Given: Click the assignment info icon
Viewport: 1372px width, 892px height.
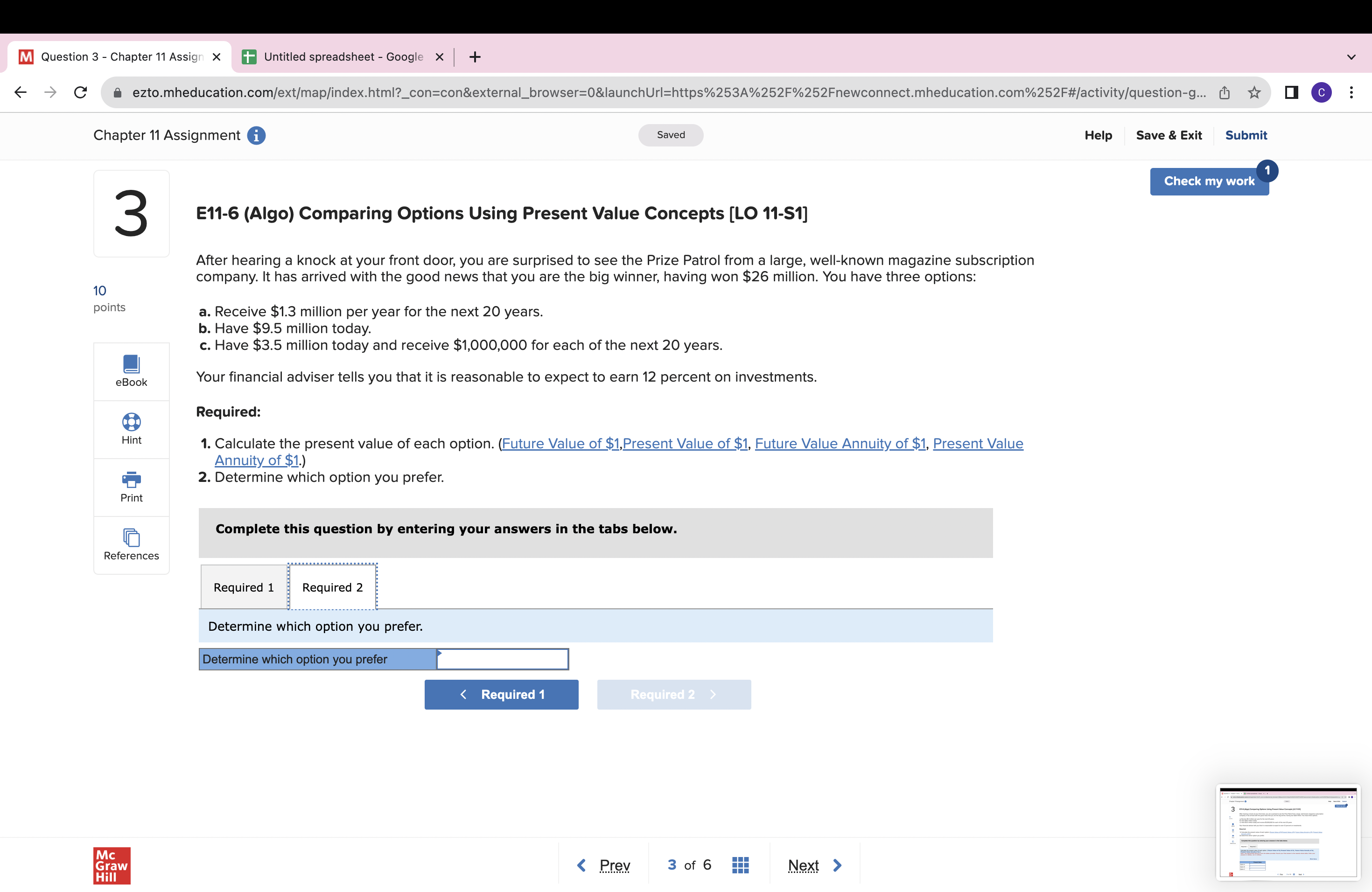Looking at the screenshot, I should pyautogui.click(x=256, y=135).
